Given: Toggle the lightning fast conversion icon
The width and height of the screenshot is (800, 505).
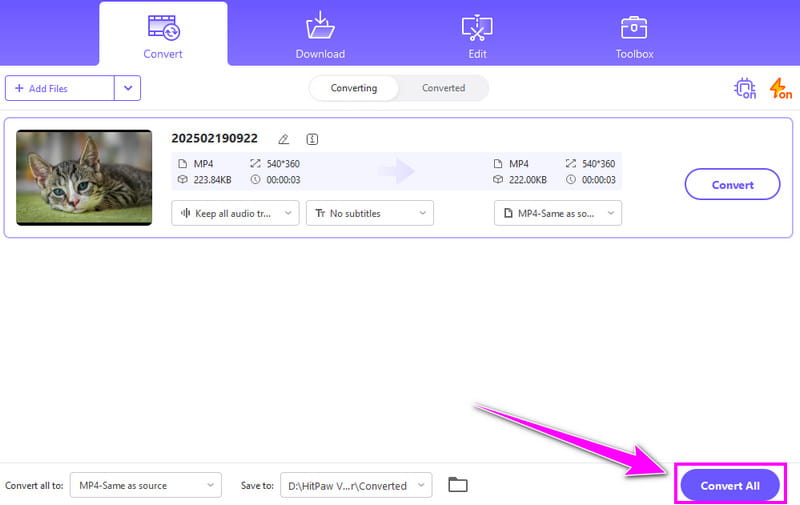Looking at the screenshot, I should 780,89.
